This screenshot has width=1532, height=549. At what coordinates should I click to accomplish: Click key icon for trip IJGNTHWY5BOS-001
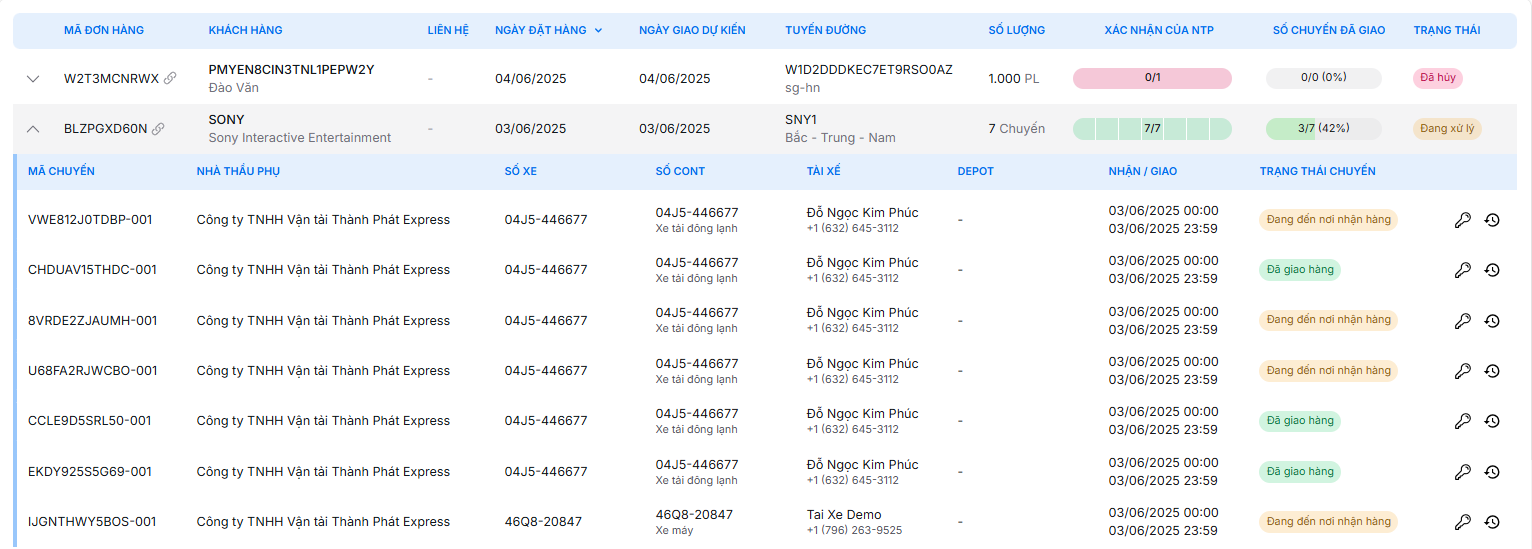(x=1462, y=522)
